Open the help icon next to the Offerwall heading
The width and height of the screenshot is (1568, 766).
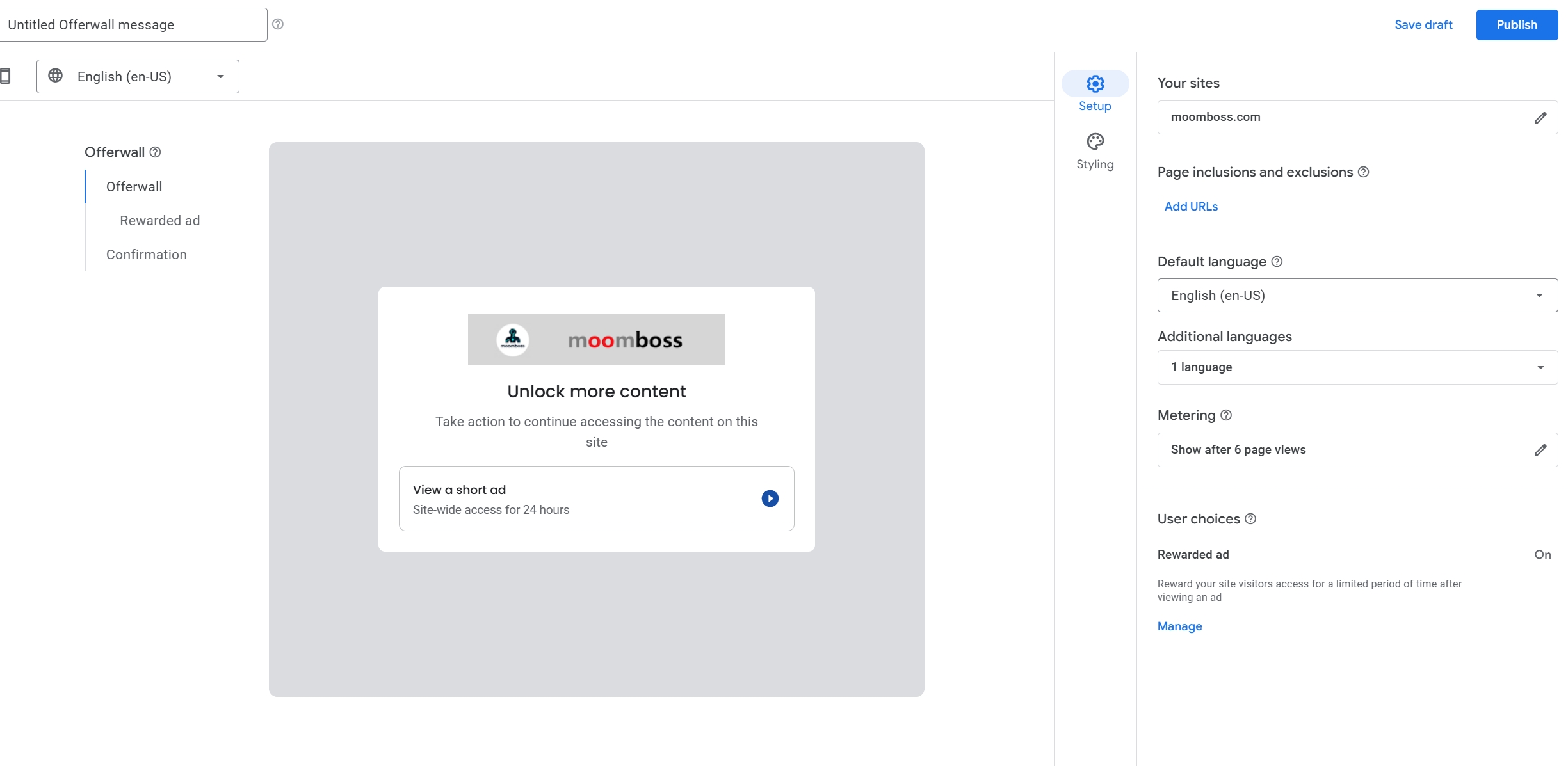pos(154,152)
